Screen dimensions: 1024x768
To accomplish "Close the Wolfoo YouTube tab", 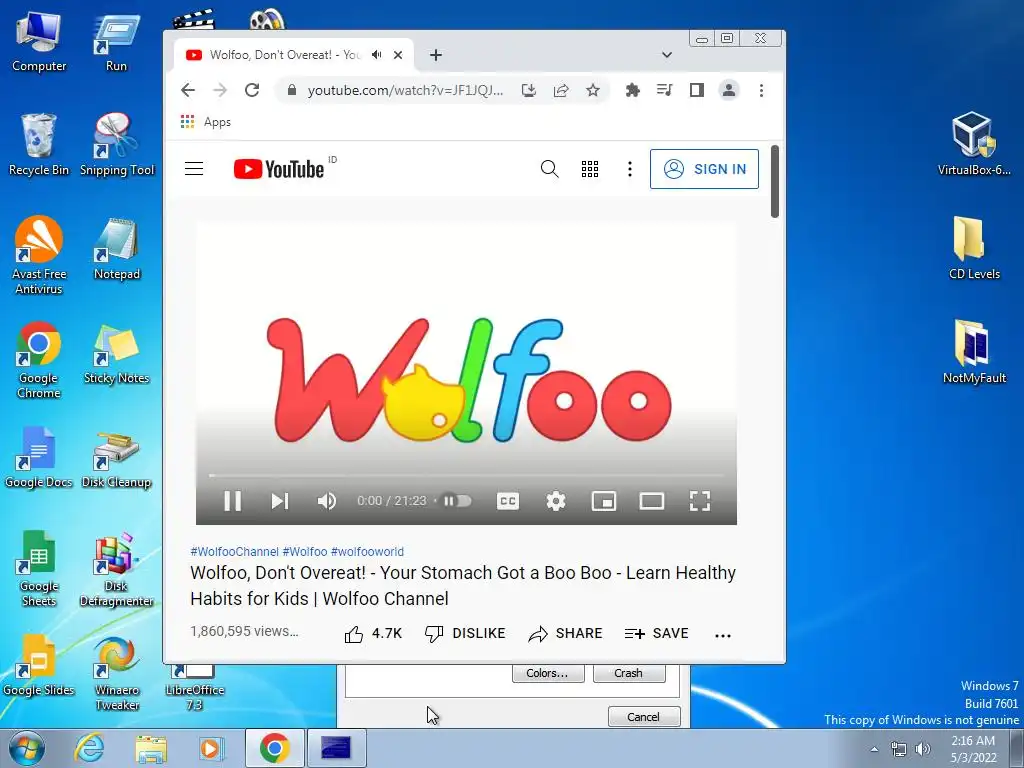I will coord(398,55).
